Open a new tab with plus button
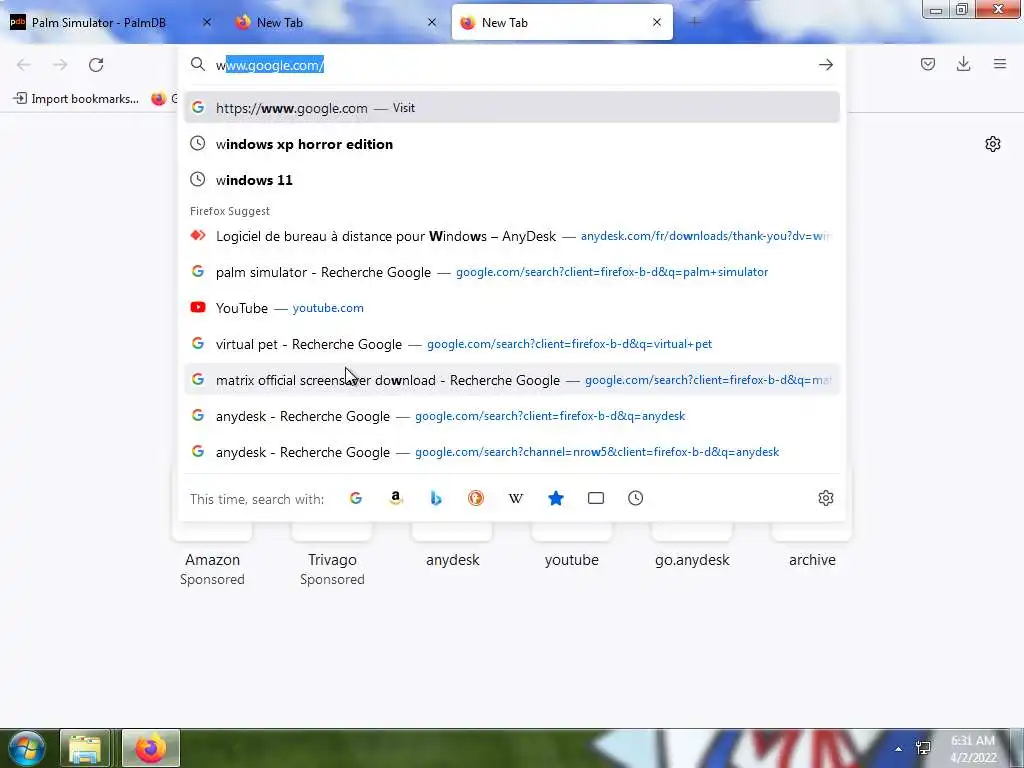This screenshot has width=1024, height=768. 694,22
